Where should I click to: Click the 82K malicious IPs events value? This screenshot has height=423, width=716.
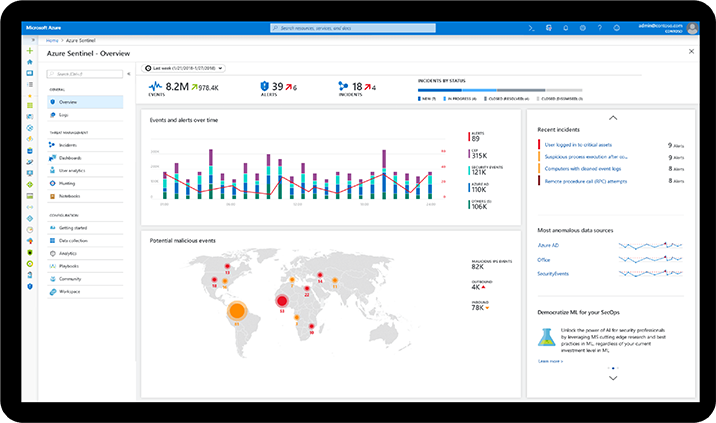478,267
